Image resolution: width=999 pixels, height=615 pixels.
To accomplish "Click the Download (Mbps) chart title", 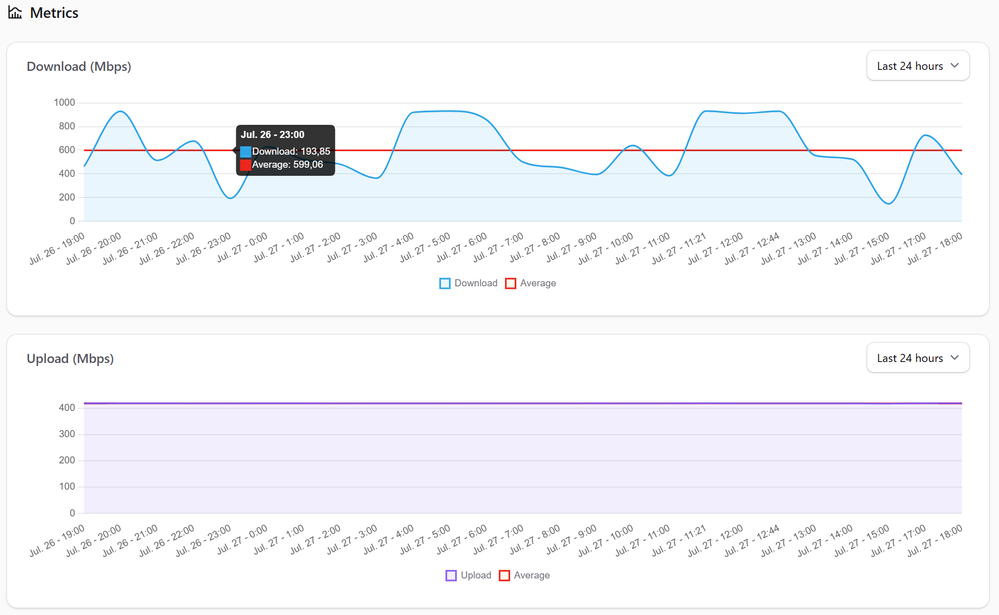I will tap(79, 66).
